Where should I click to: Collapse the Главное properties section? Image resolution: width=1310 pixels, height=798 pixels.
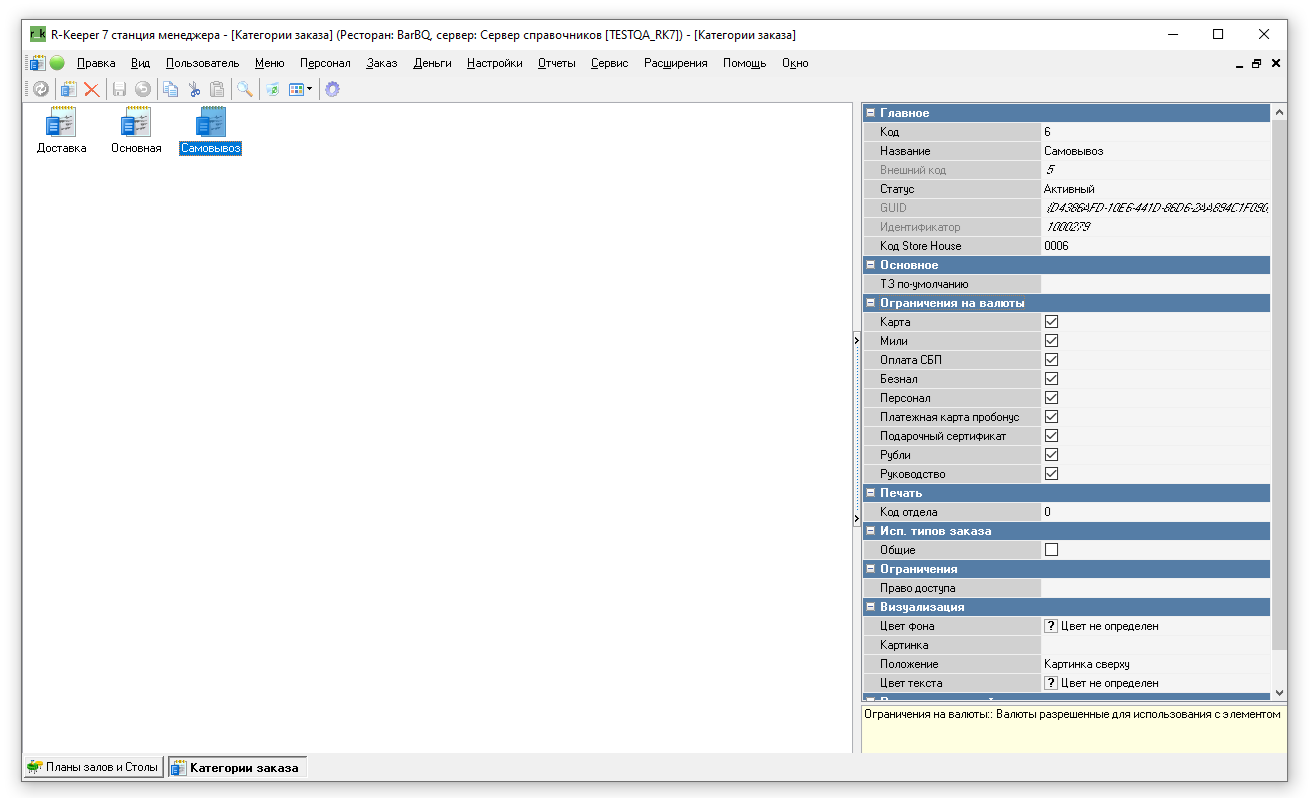point(870,113)
